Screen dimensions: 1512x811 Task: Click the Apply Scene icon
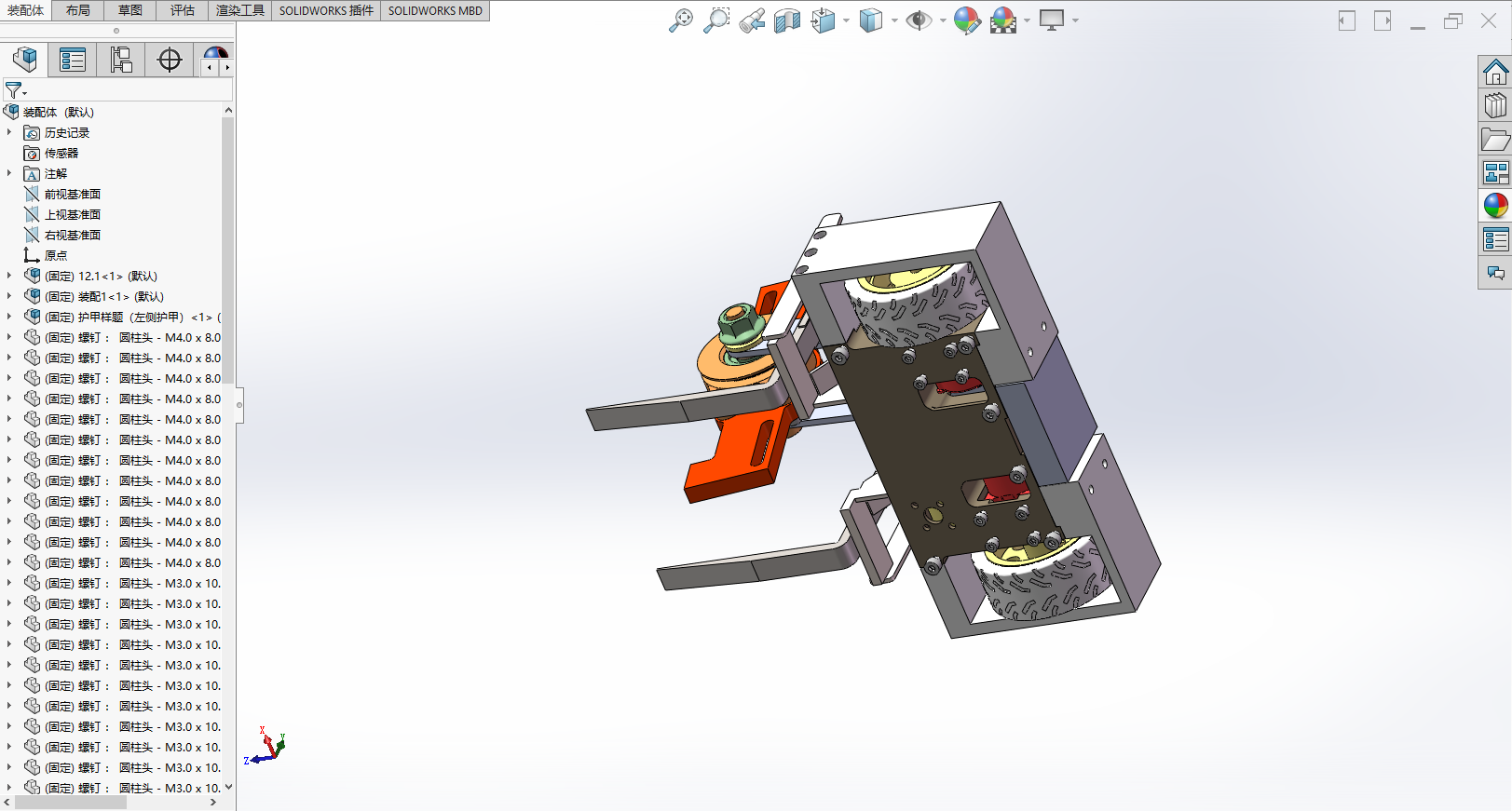pos(1003,20)
